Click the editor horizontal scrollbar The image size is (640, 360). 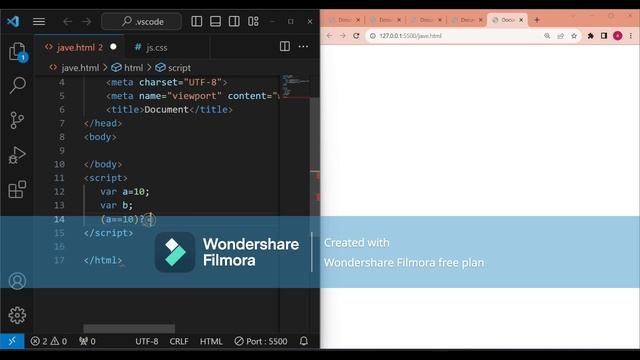pos(129,329)
